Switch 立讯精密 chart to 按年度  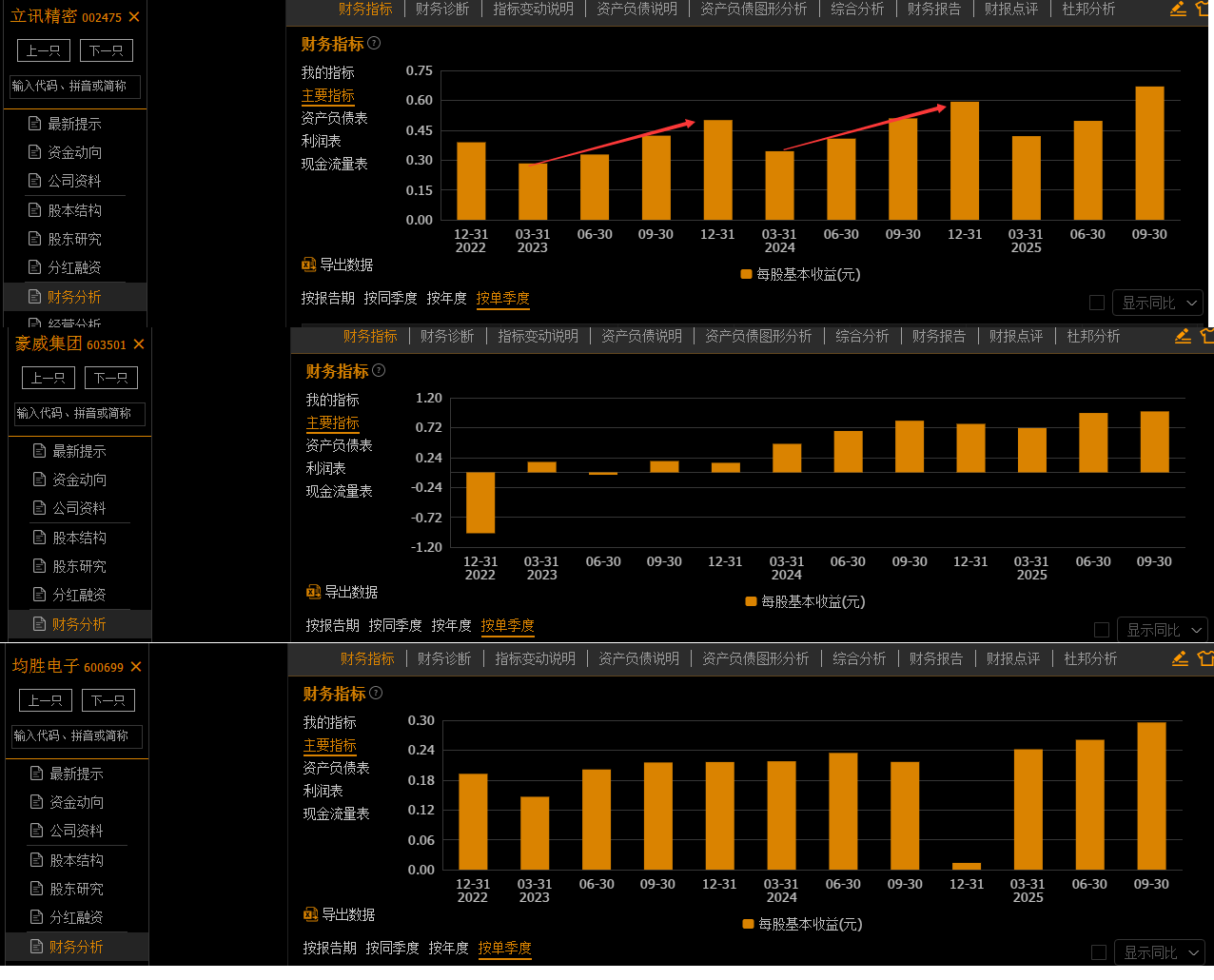[x=447, y=298]
